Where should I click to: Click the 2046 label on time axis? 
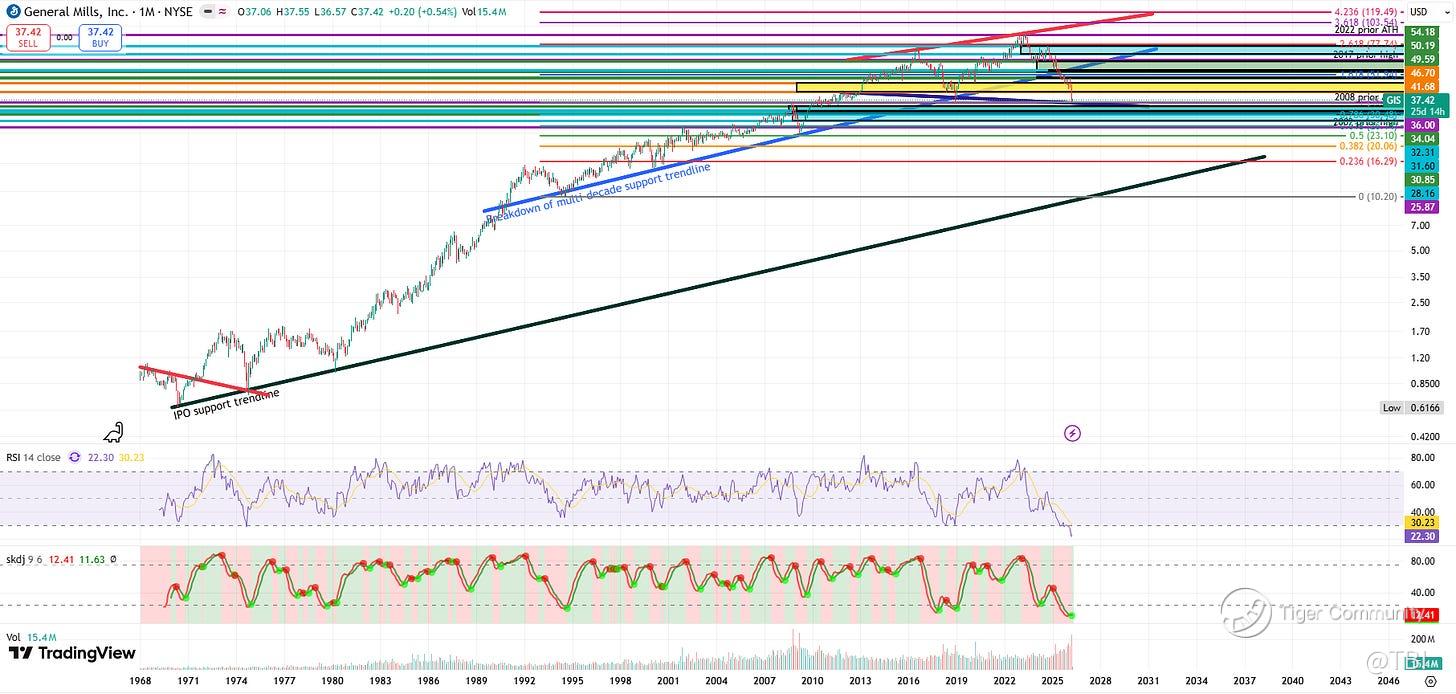coord(1388,679)
